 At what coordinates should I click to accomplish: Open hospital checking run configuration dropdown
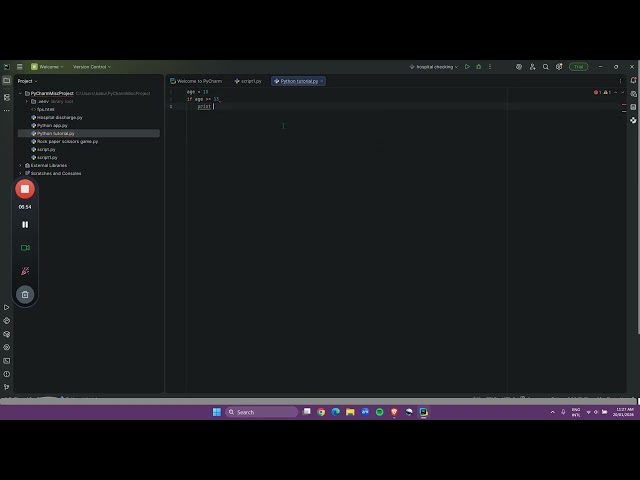(x=434, y=67)
